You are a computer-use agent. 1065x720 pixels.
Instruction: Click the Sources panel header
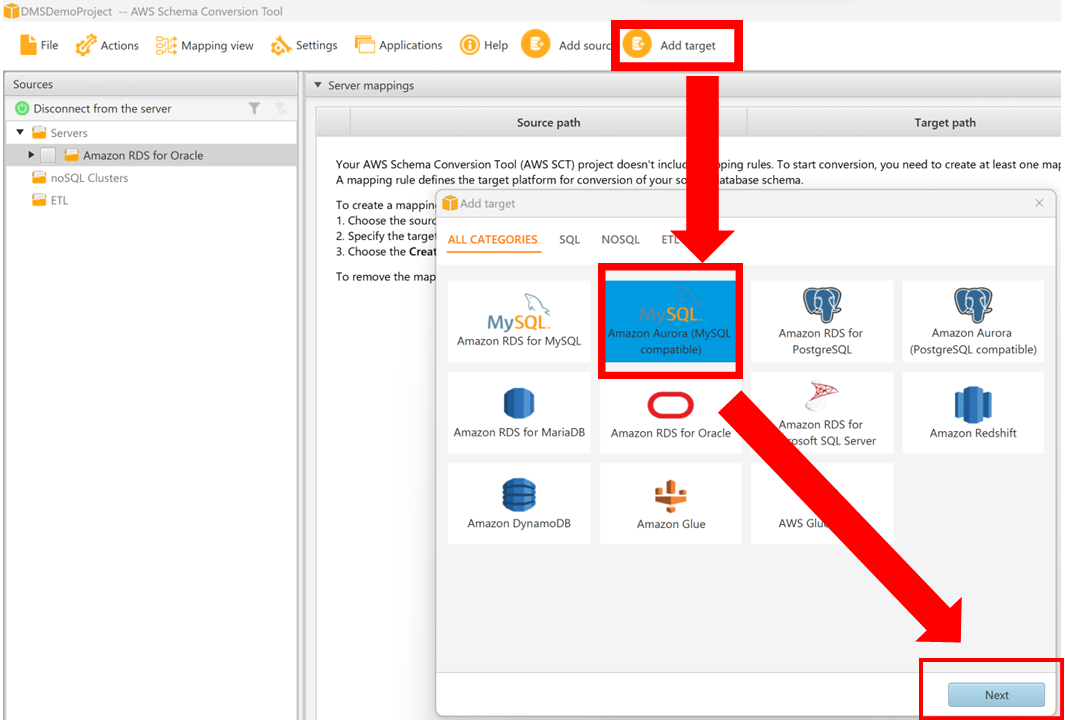tap(150, 84)
